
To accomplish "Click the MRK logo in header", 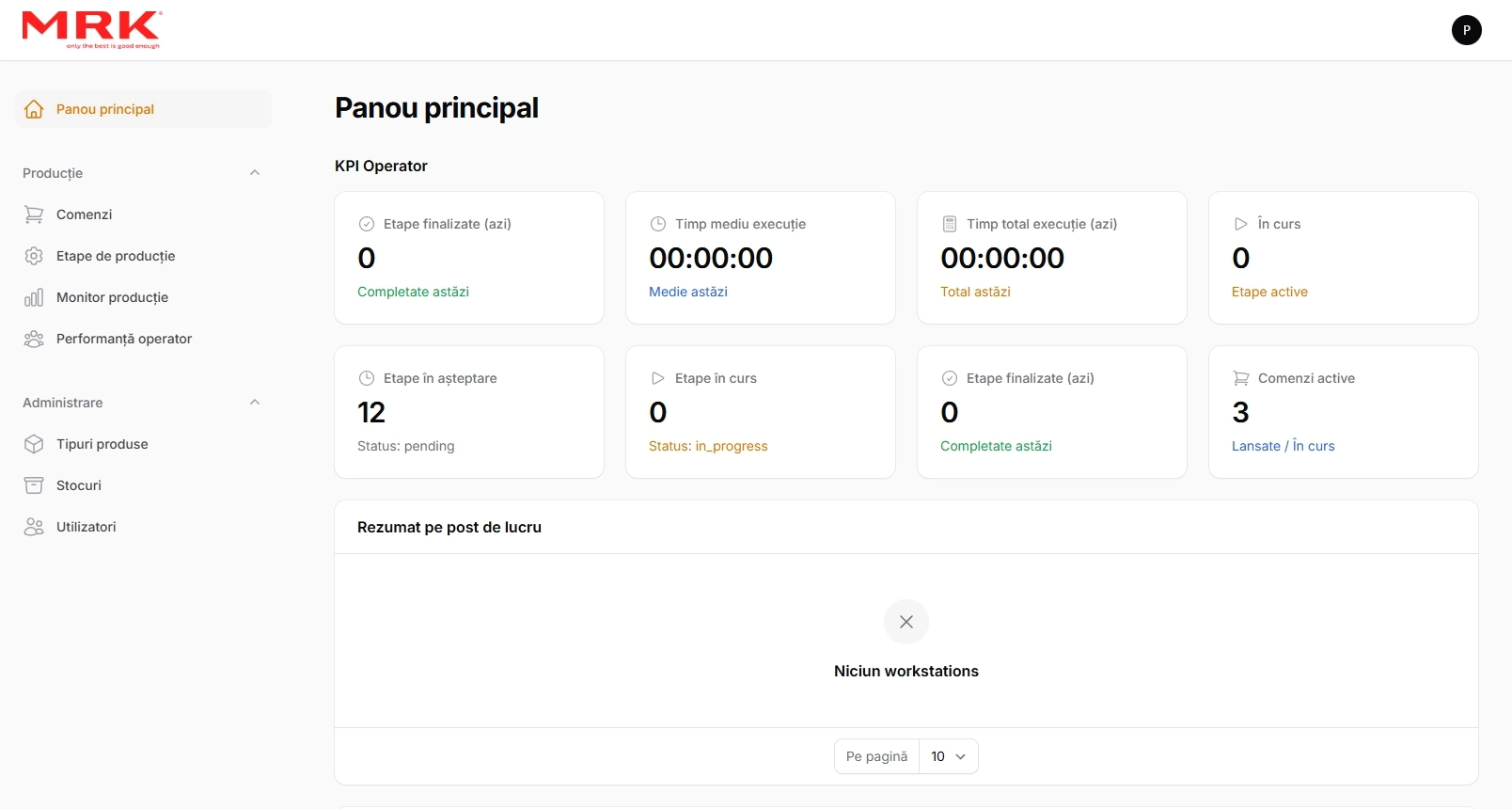I will click(91, 29).
